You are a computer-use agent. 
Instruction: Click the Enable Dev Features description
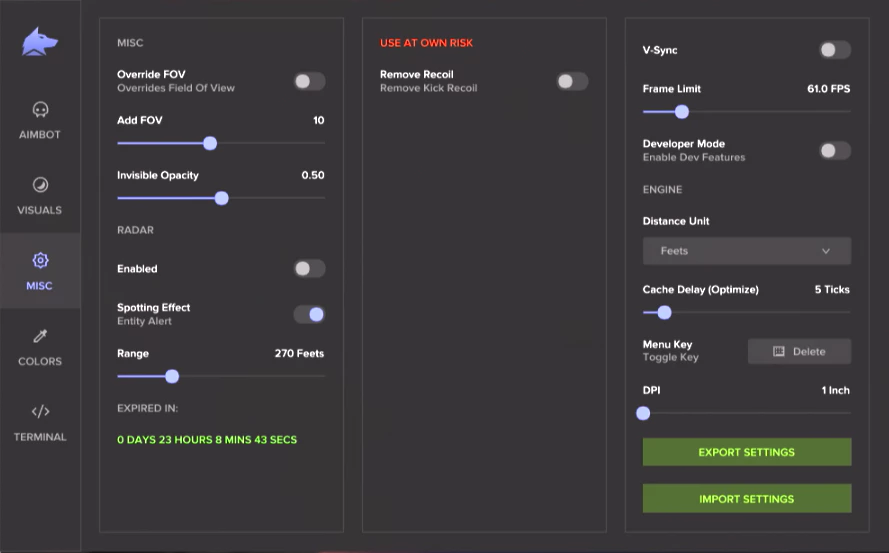click(x=694, y=157)
